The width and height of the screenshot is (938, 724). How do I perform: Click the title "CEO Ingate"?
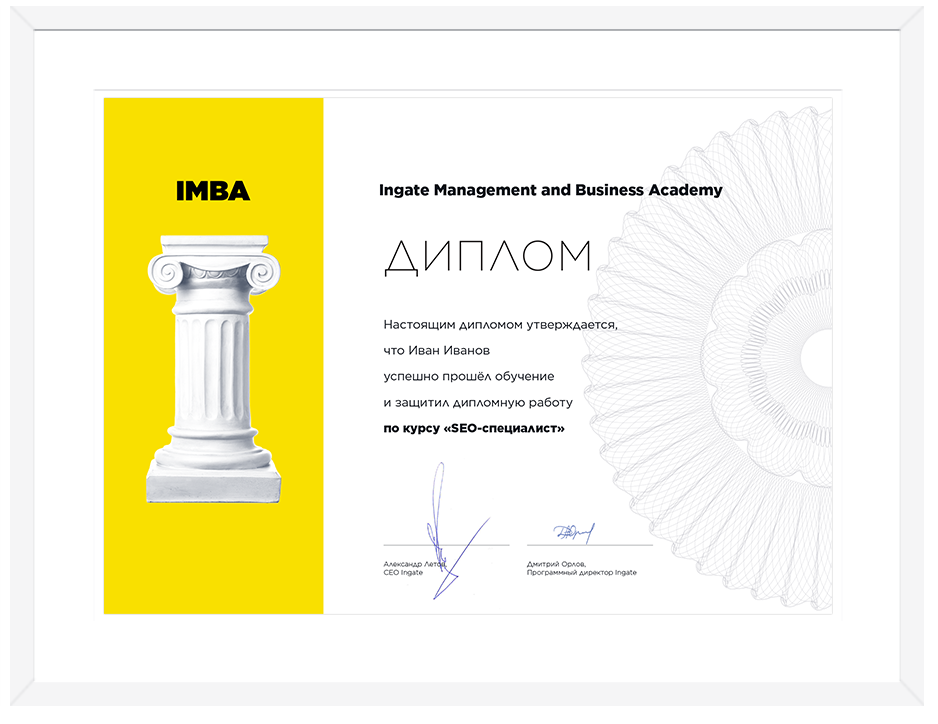[x=403, y=573]
